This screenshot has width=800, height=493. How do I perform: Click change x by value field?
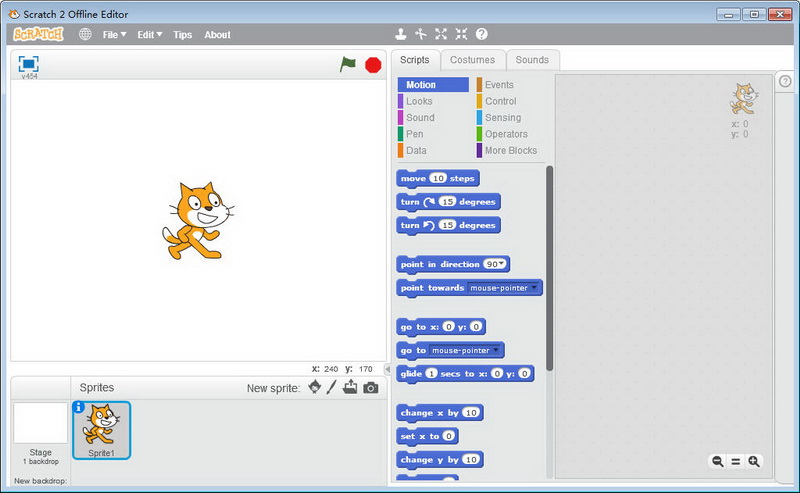click(471, 412)
